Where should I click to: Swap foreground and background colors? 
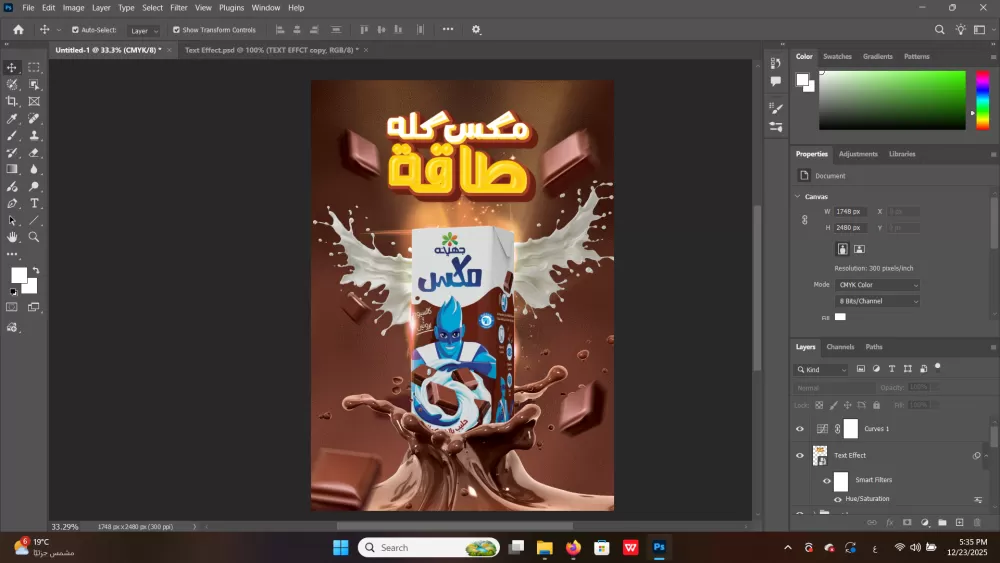click(36, 271)
